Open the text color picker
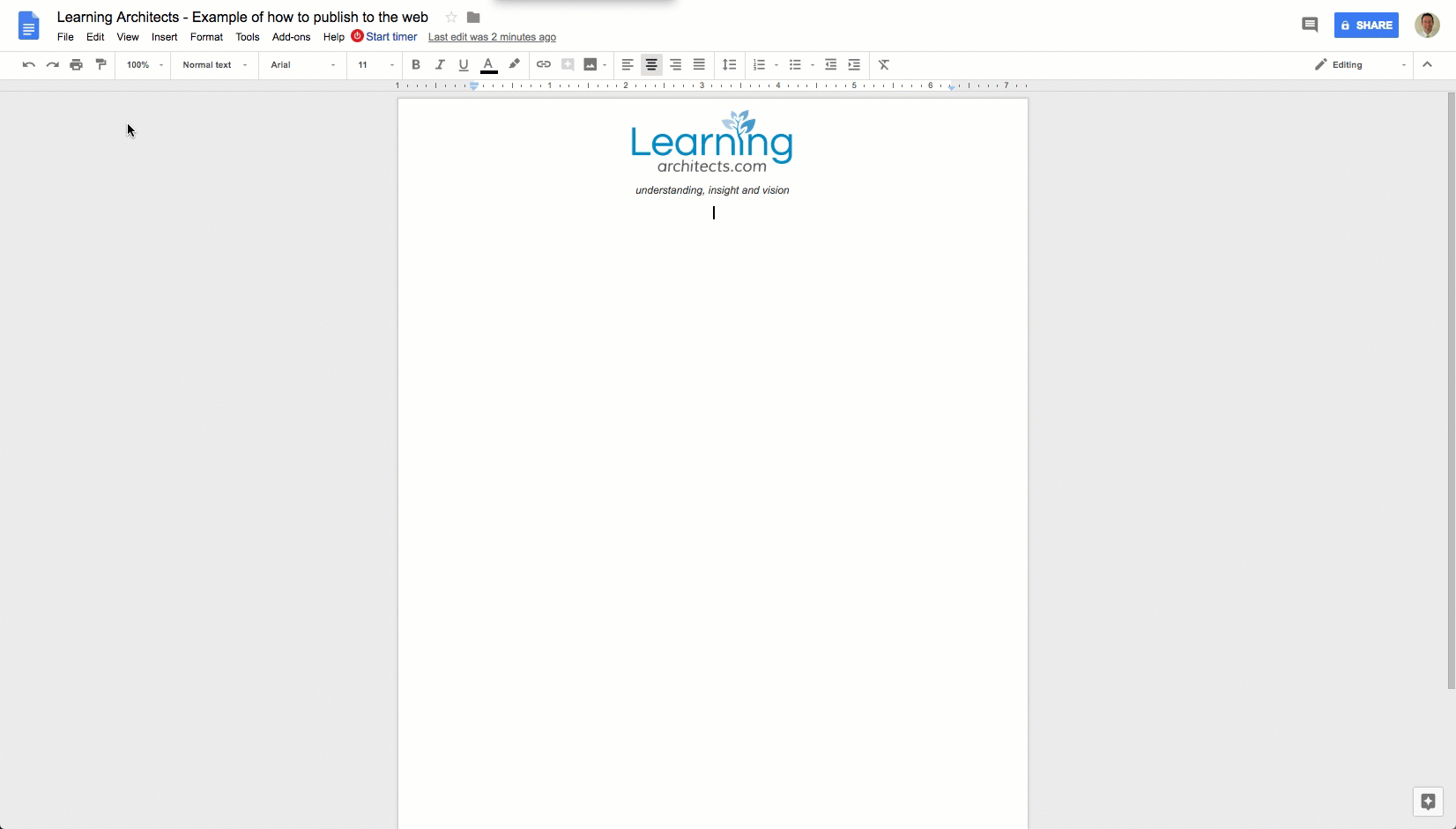 [x=488, y=64]
